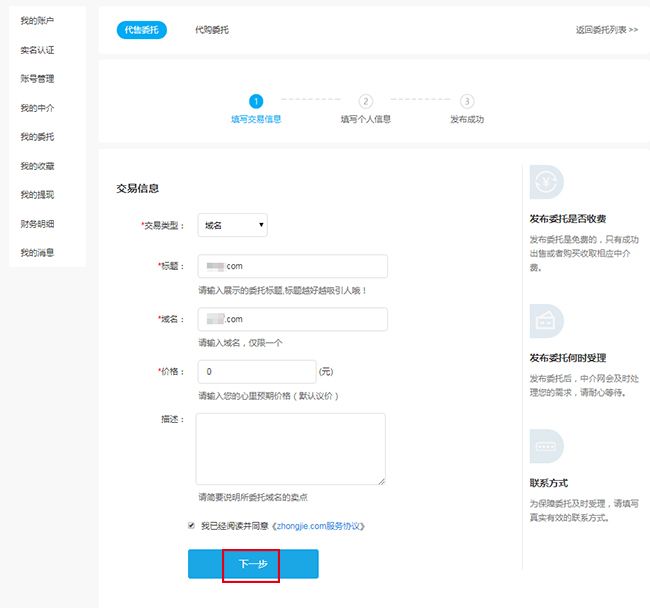Click the fee info icon above 发布委托是否收费
Image resolution: width=650 pixels, height=608 pixels.
point(547,182)
